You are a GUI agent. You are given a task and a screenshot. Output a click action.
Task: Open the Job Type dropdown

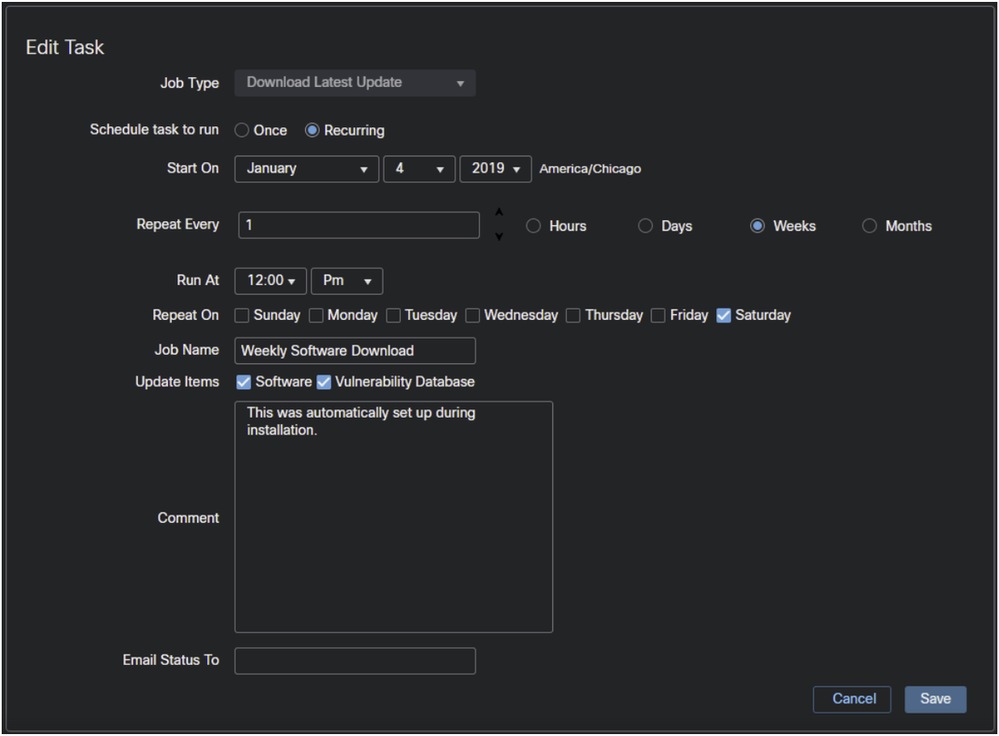click(x=355, y=83)
